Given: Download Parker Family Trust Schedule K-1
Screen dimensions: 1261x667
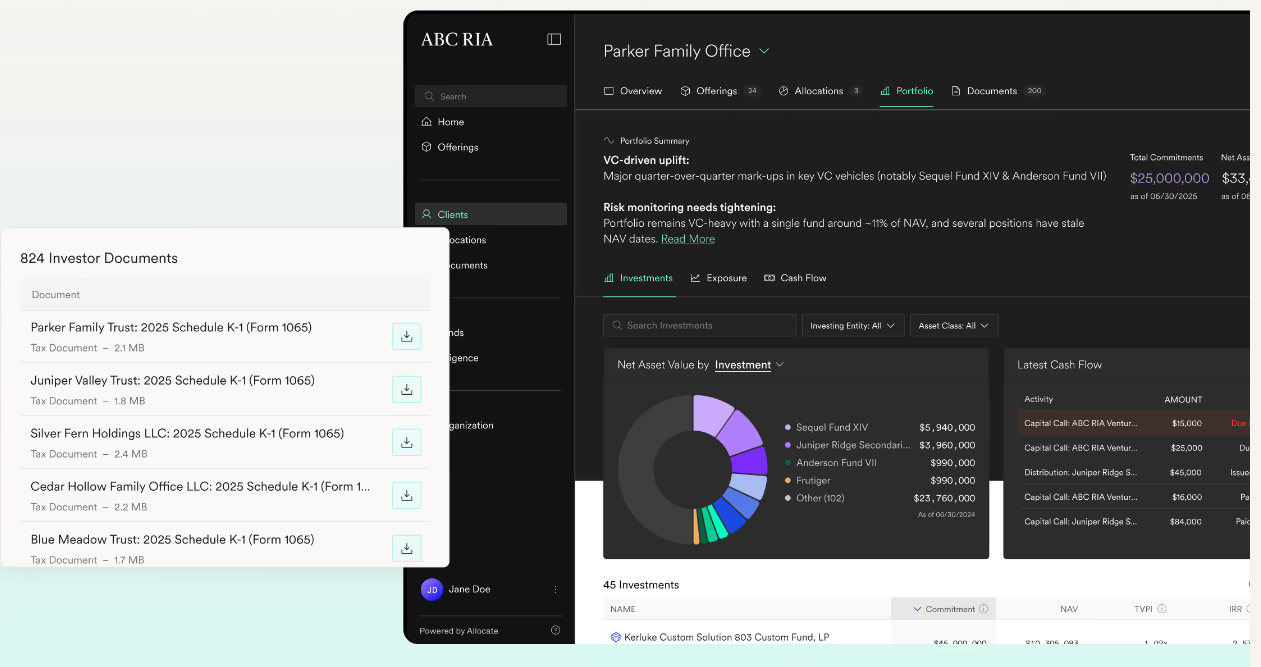Looking at the screenshot, I should pos(406,336).
